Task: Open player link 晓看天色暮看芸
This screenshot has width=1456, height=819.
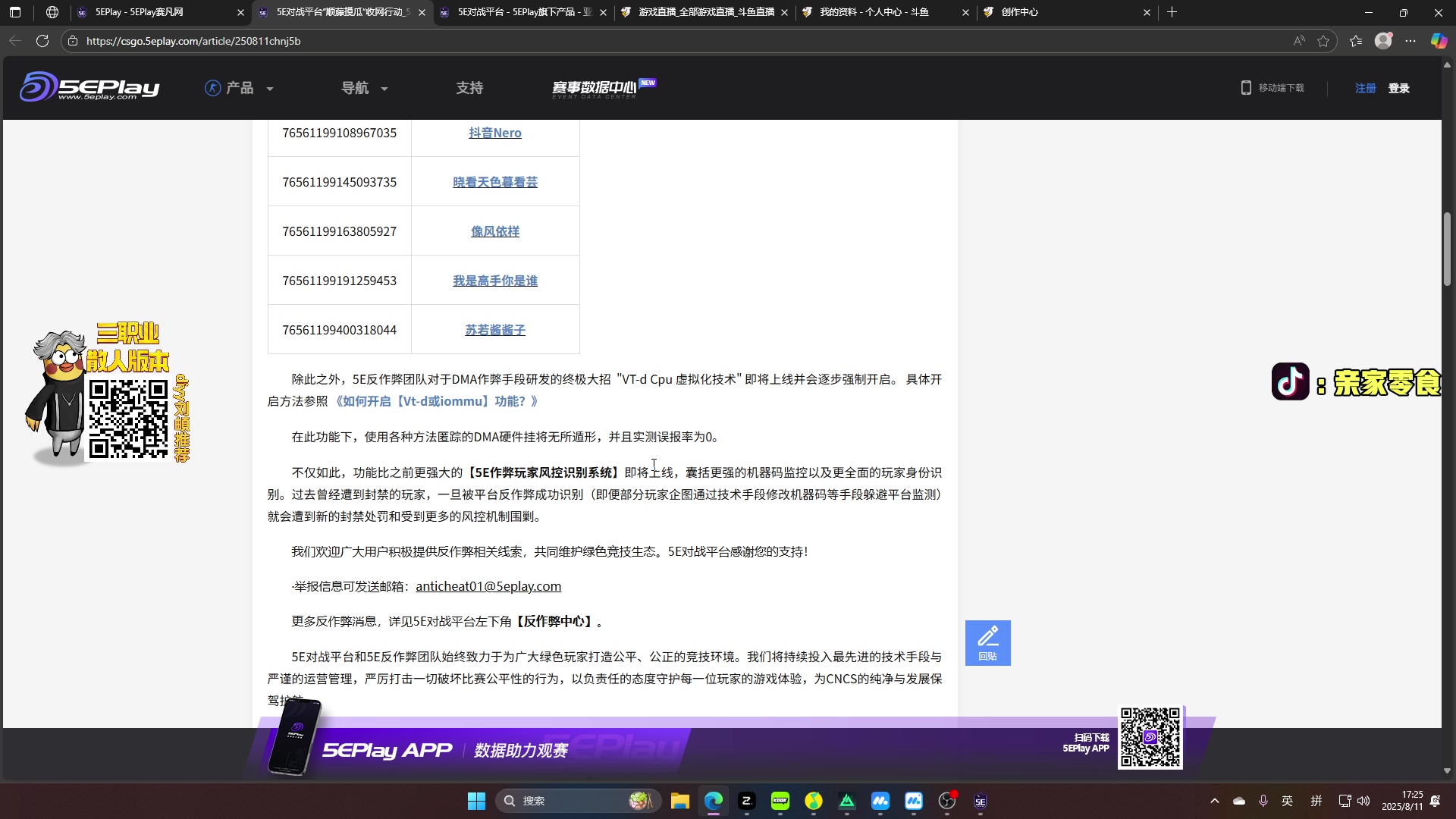Action: click(x=495, y=182)
